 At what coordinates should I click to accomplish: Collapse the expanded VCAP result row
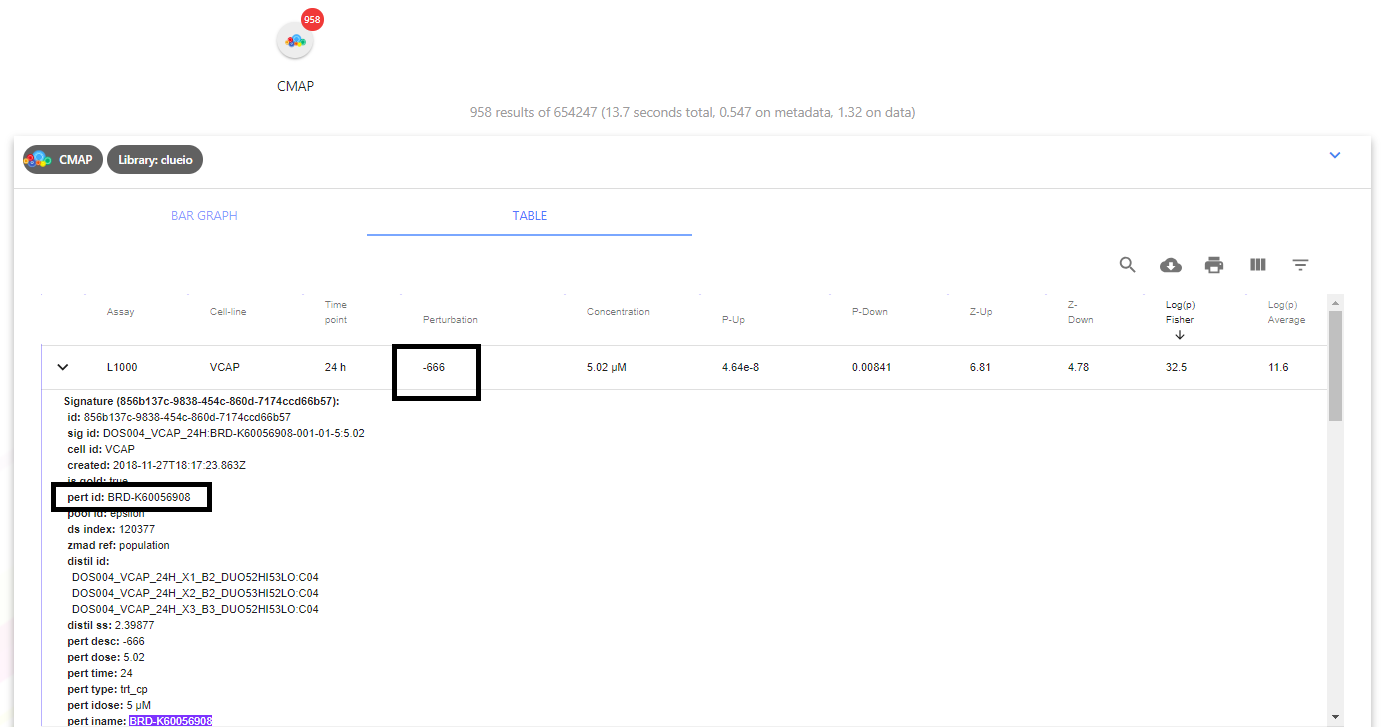63,366
